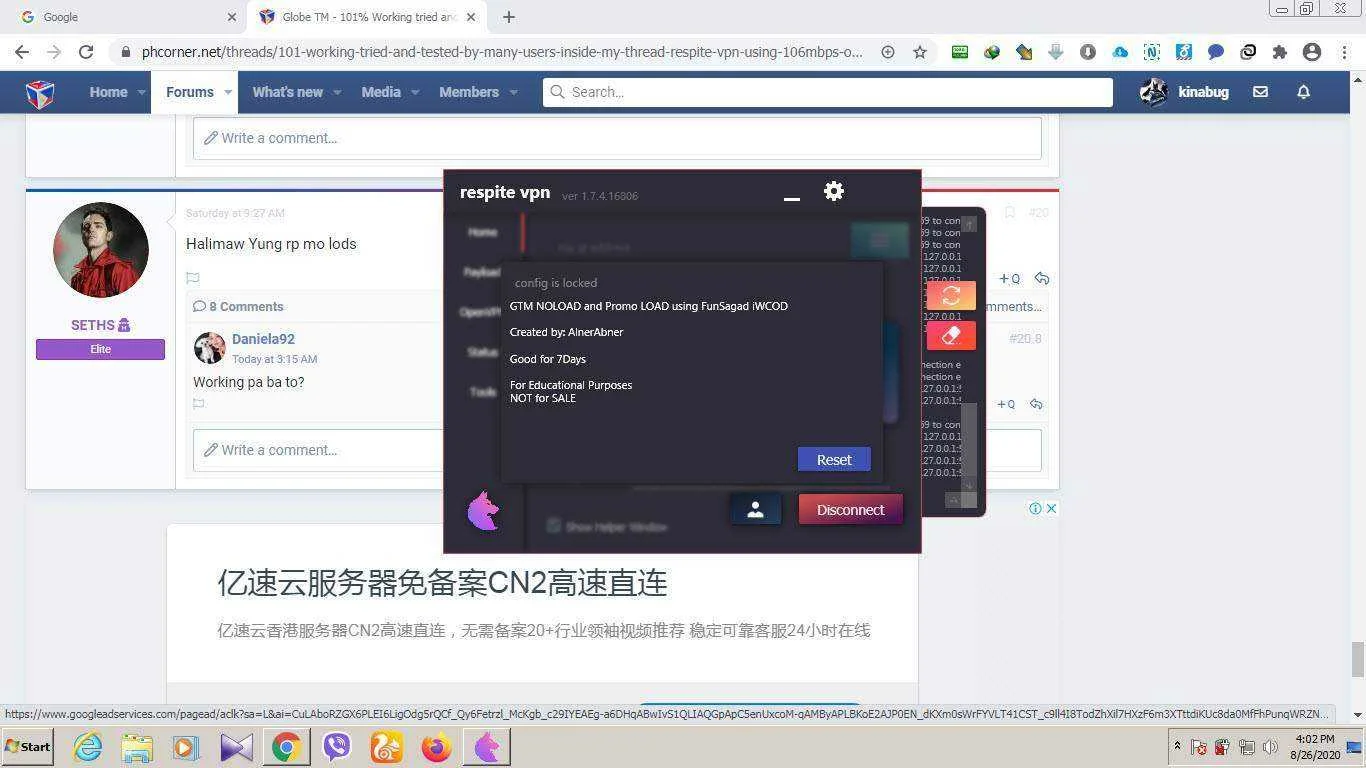The width and height of the screenshot is (1366, 768).
Task: Open File Explorer from taskbar
Action: [137, 747]
